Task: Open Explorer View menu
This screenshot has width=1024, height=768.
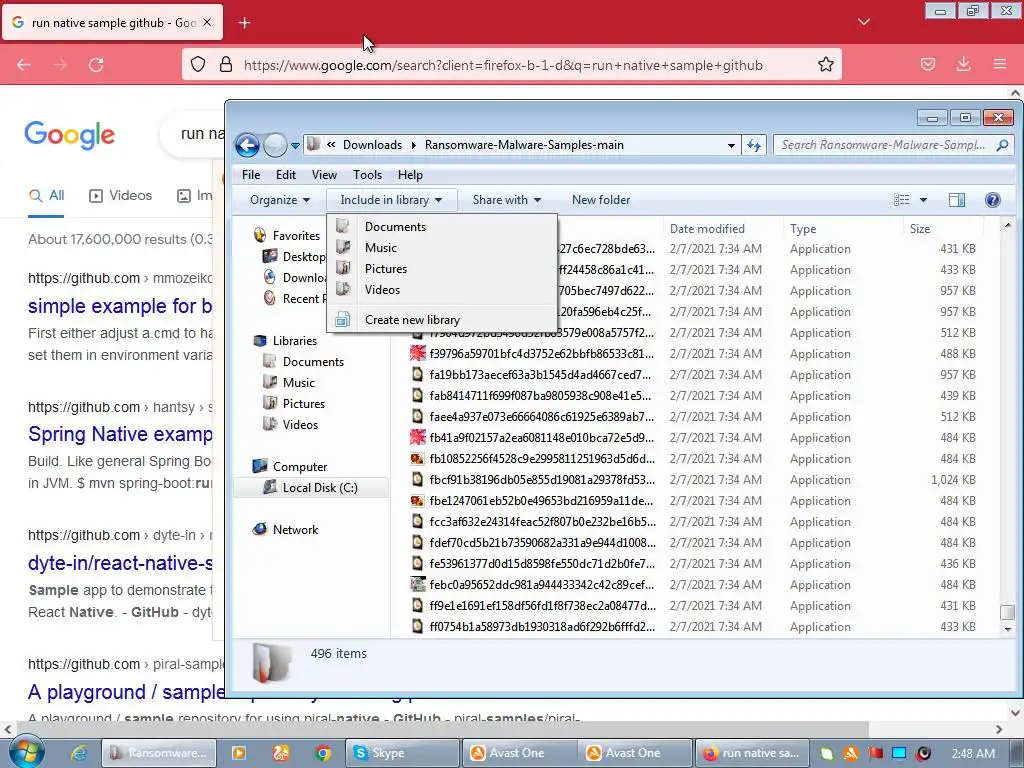Action: click(x=324, y=175)
